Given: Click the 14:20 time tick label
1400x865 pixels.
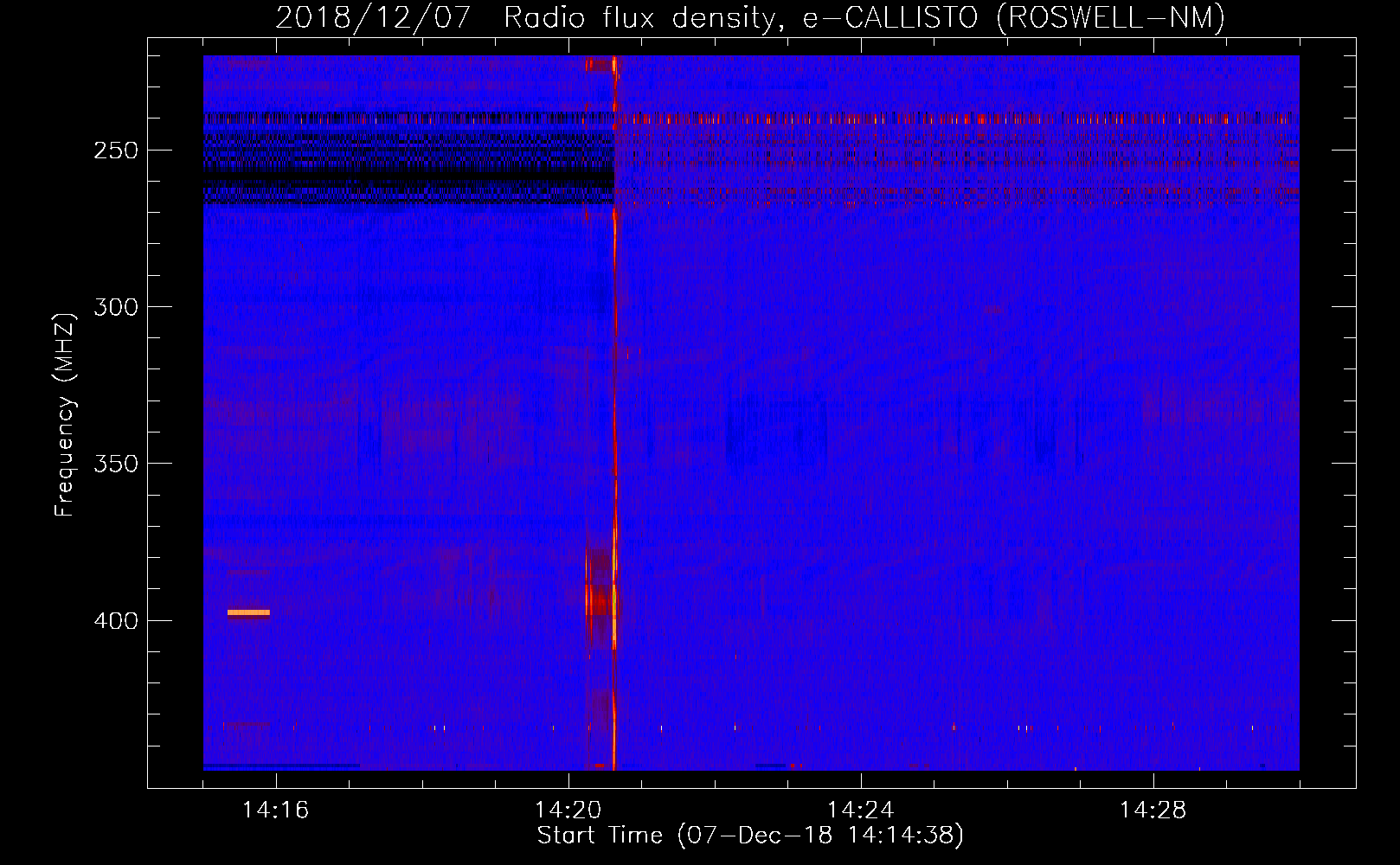Looking at the screenshot, I should click(568, 810).
